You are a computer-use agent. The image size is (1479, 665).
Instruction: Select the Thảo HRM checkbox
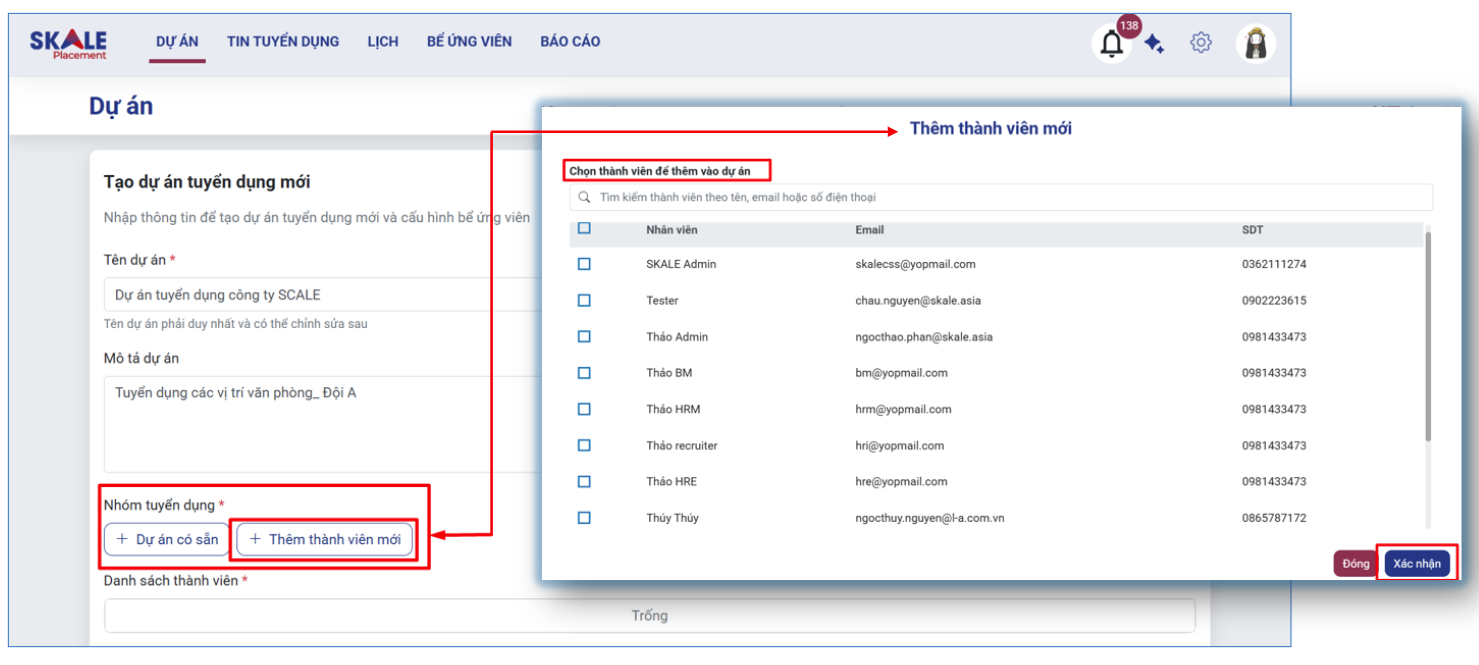tap(584, 409)
